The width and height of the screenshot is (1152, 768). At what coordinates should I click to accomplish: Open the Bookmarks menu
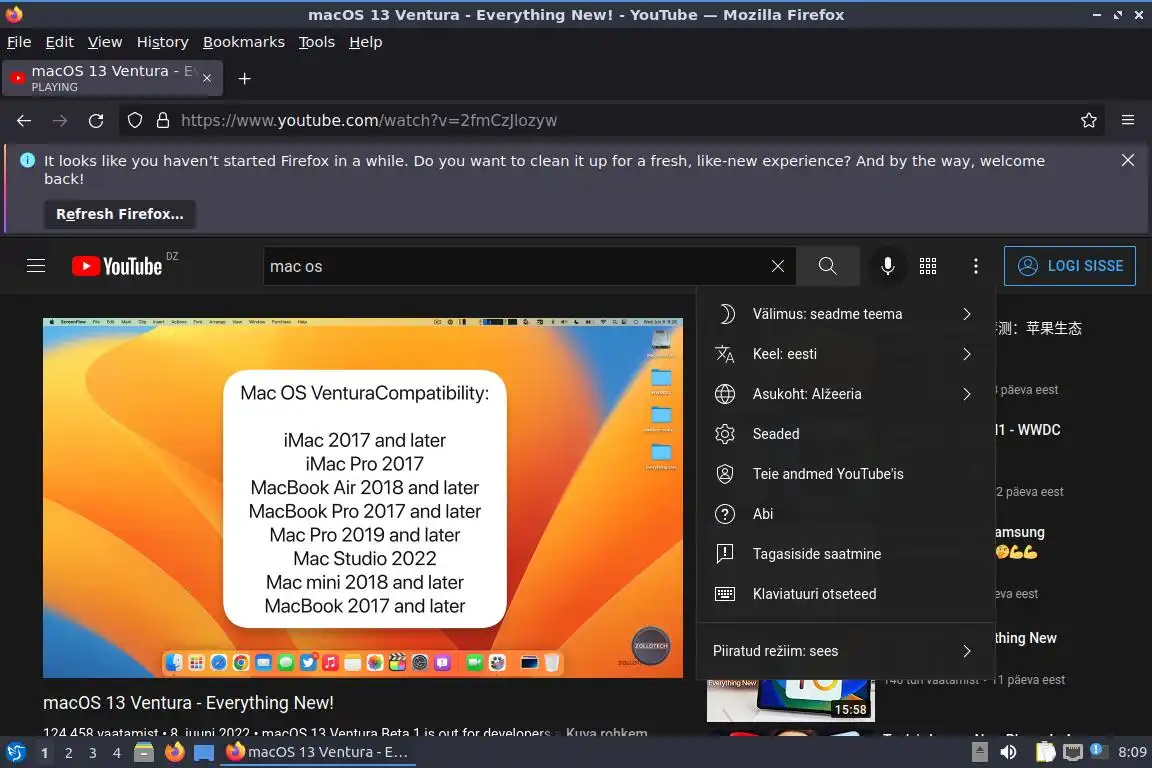[x=244, y=42]
